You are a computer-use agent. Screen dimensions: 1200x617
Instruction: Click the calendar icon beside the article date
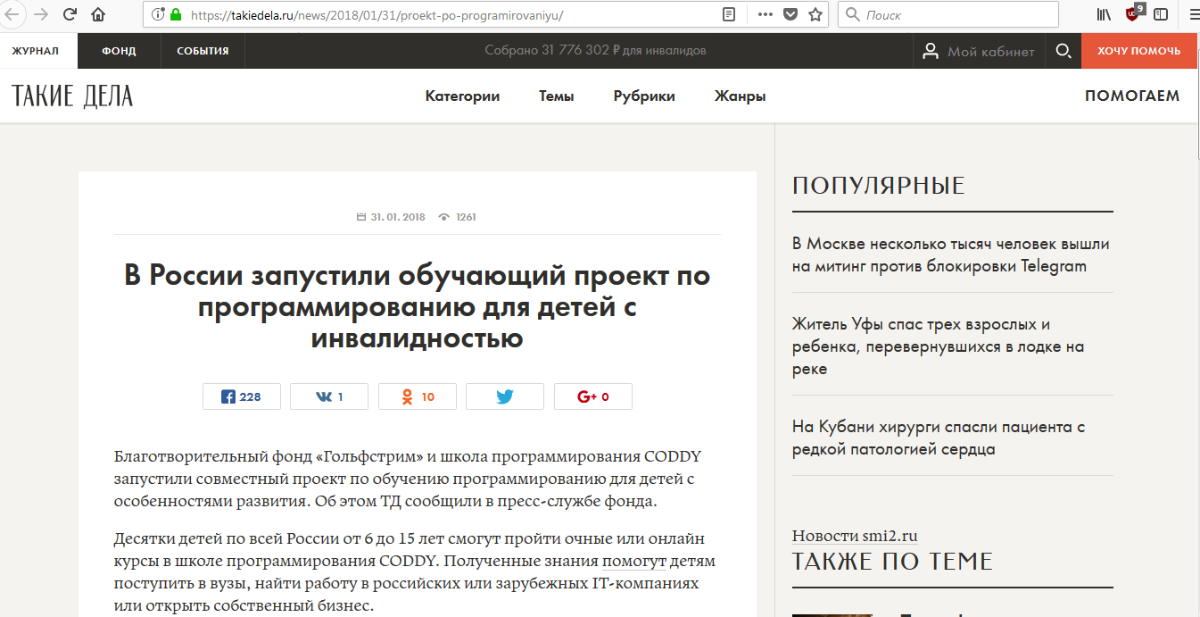click(x=362, y=216)
